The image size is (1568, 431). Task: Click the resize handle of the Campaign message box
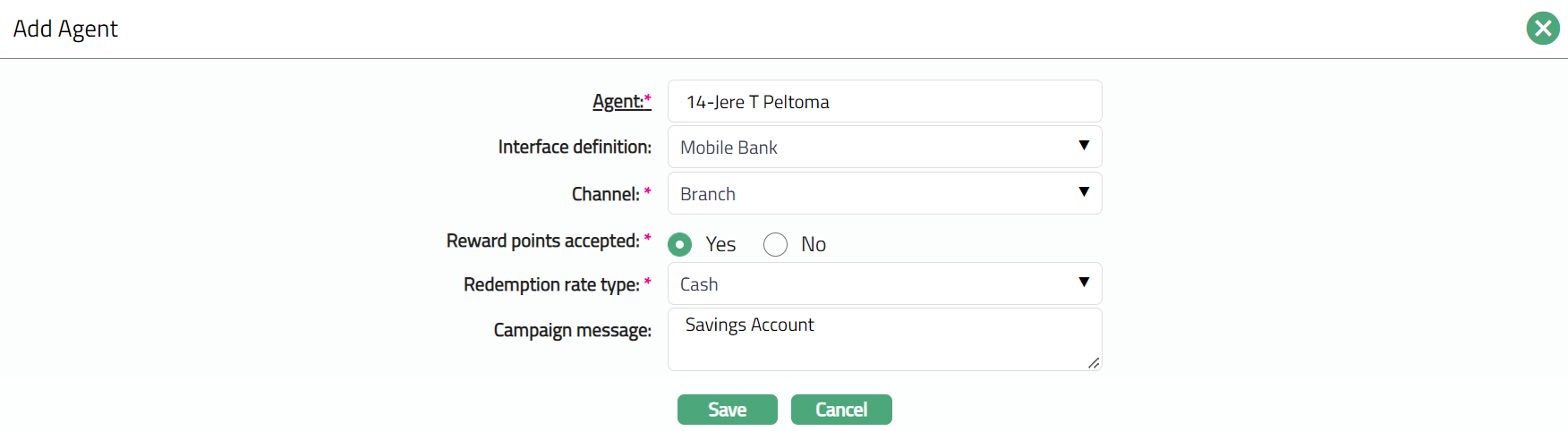pos(1094,363)
